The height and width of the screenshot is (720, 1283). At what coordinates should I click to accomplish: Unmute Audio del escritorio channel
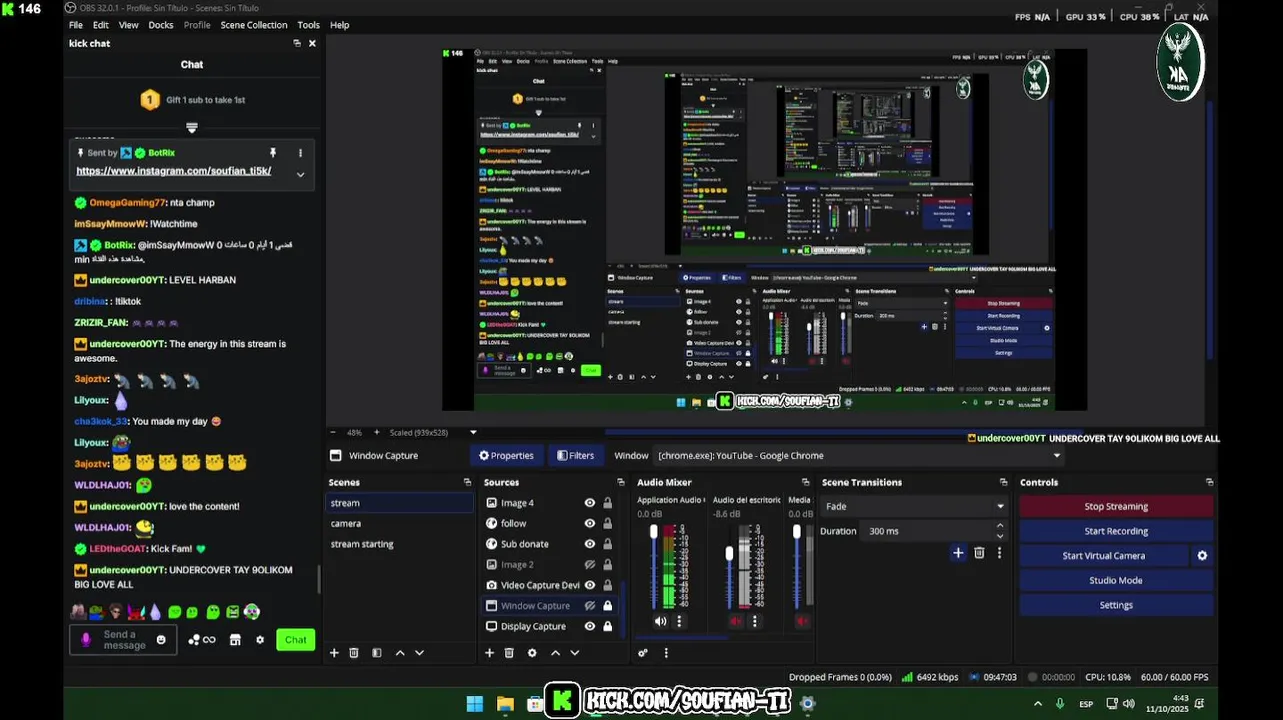736,621
